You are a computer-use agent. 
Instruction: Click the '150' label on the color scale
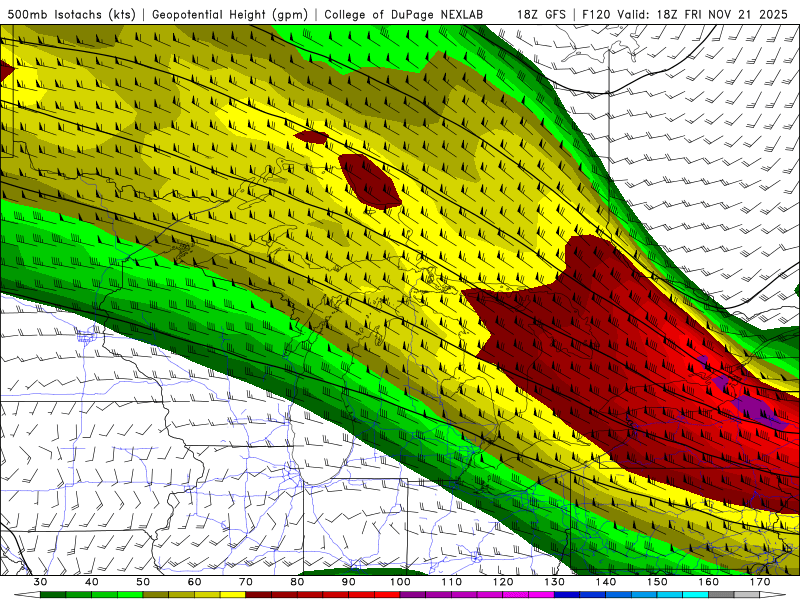658,582
